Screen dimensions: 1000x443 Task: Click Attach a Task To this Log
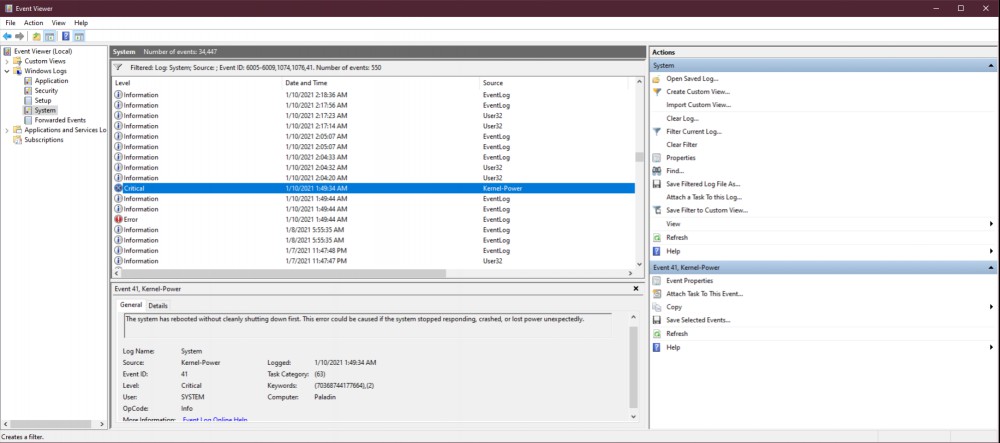704,198
